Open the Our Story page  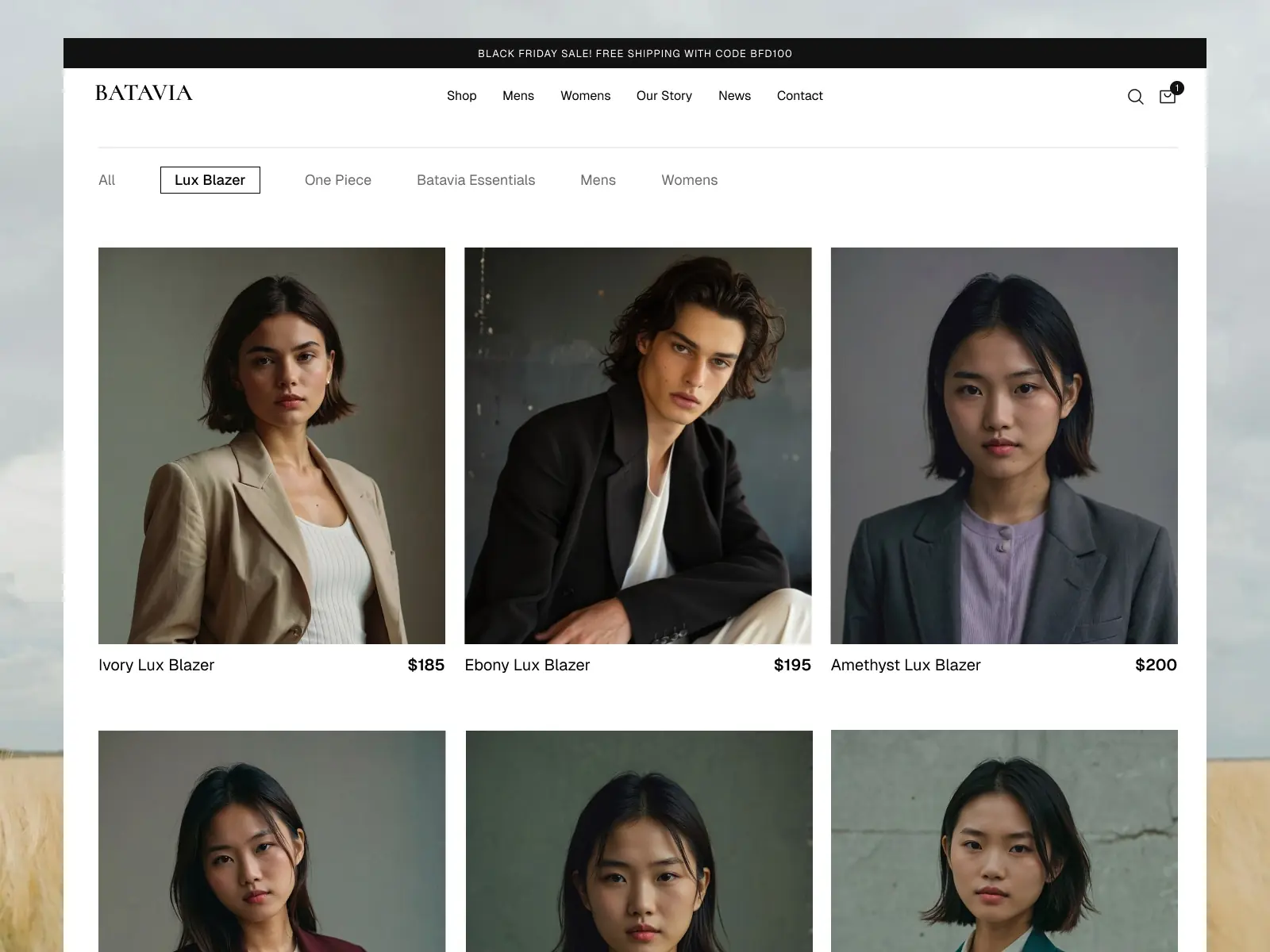pos(664,96)
